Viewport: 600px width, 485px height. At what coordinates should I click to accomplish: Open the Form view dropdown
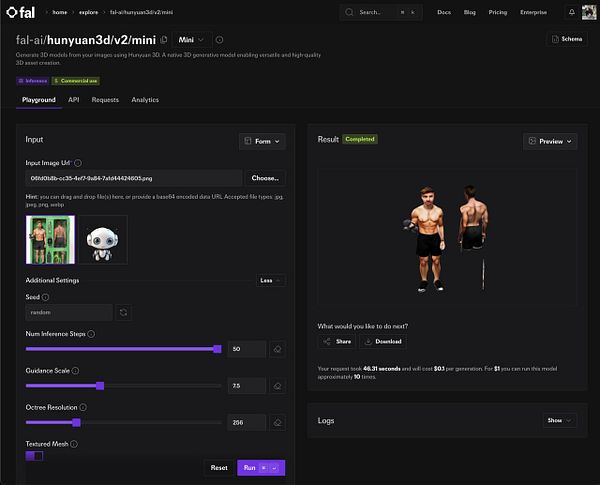tap(262, 141)
